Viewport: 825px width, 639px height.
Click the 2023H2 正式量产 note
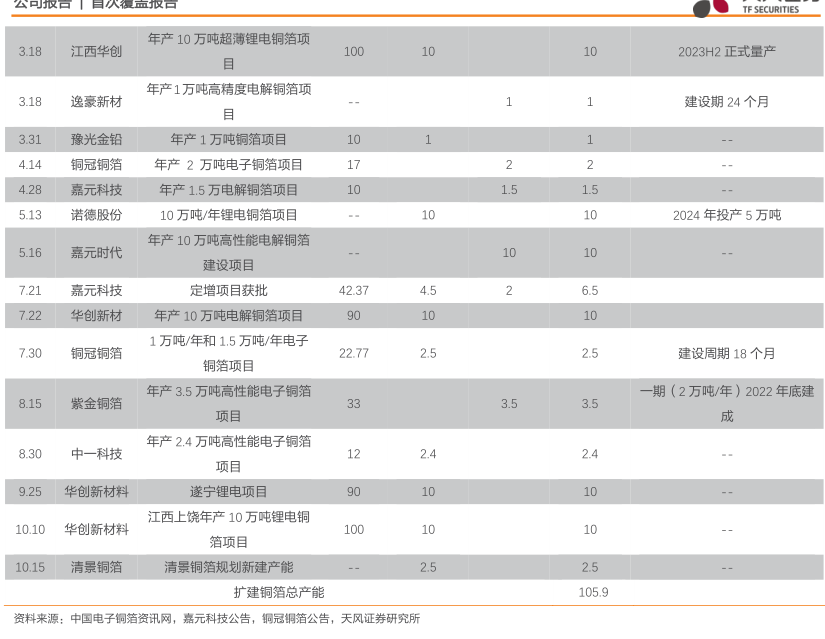(727, 51)
